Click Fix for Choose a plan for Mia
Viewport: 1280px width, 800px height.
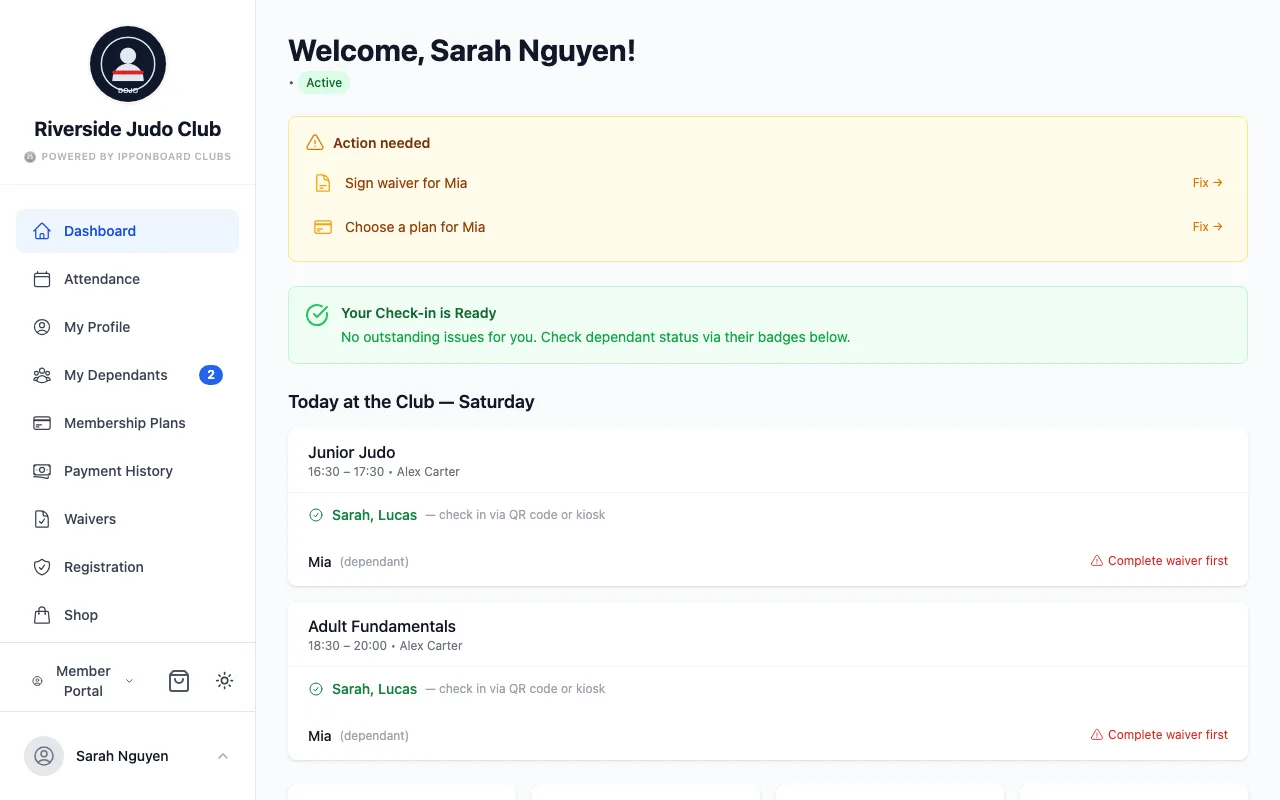tap(1208, 227)
